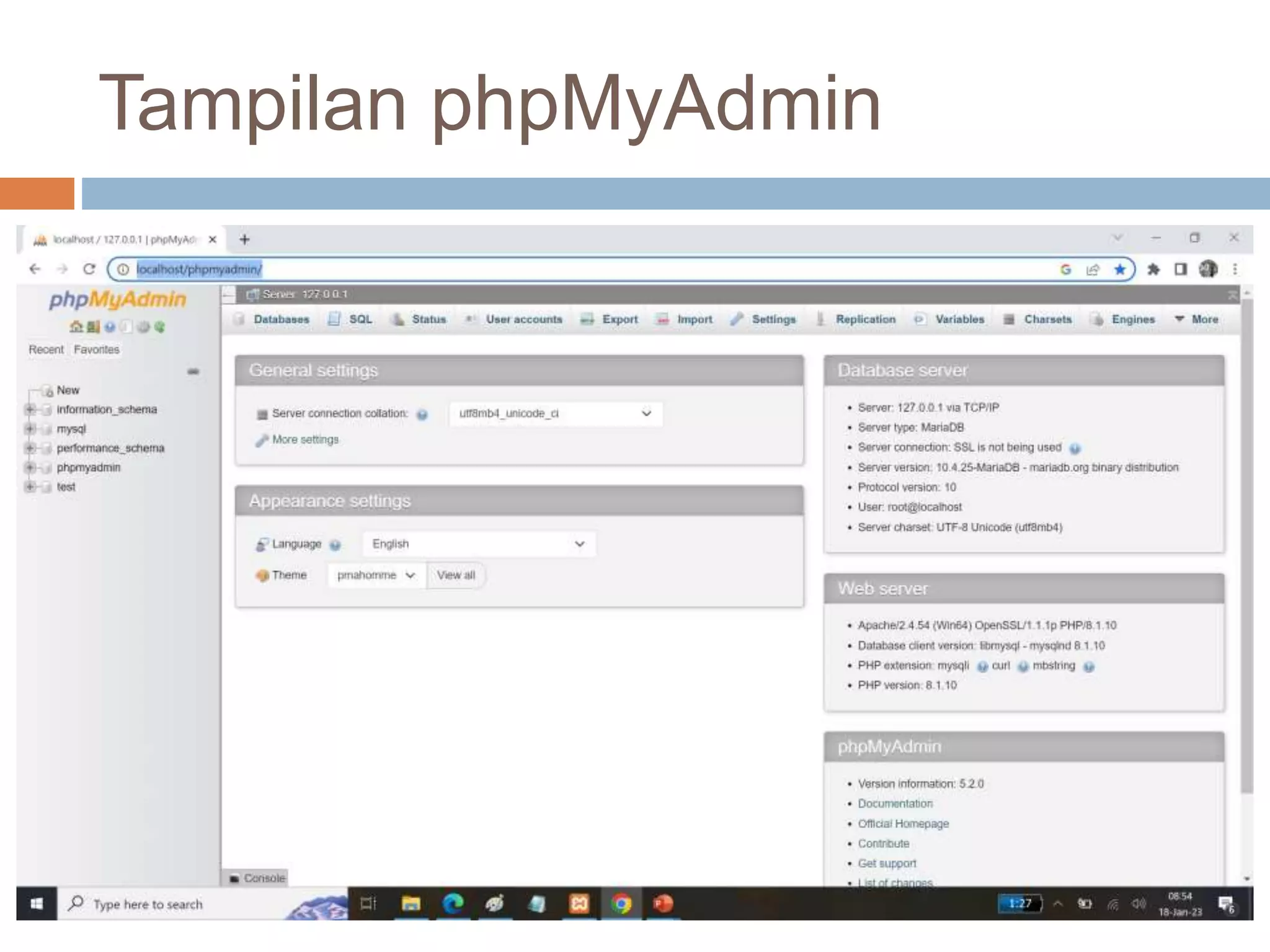
Task: Click the Get support link
Action: point(887,863)
